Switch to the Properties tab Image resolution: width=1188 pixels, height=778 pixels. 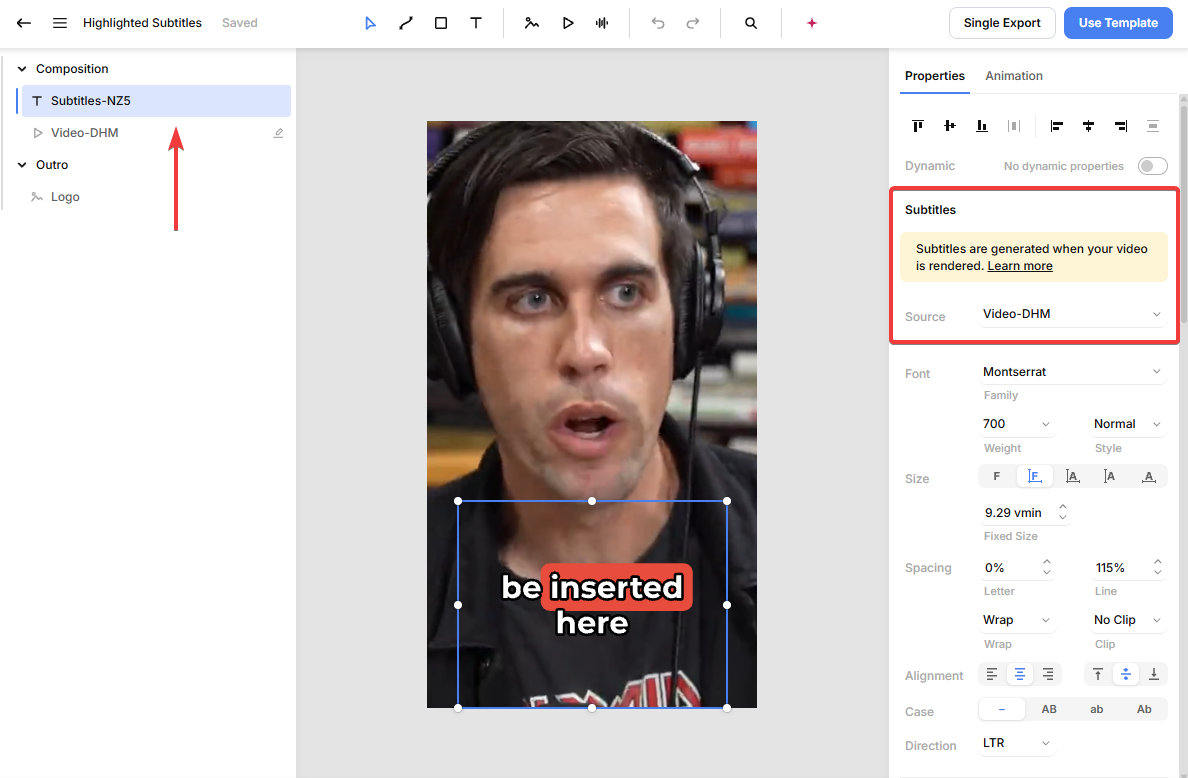pyautogui.click(x=935, y=76)
